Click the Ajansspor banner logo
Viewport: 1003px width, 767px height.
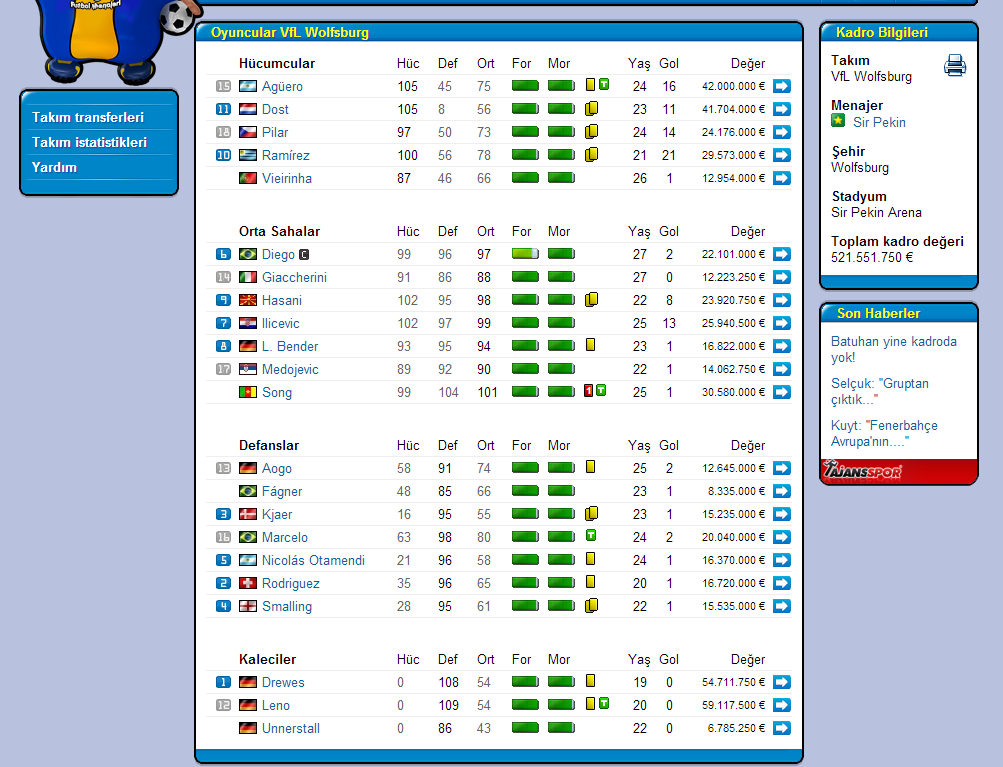[x=864, y=471]
